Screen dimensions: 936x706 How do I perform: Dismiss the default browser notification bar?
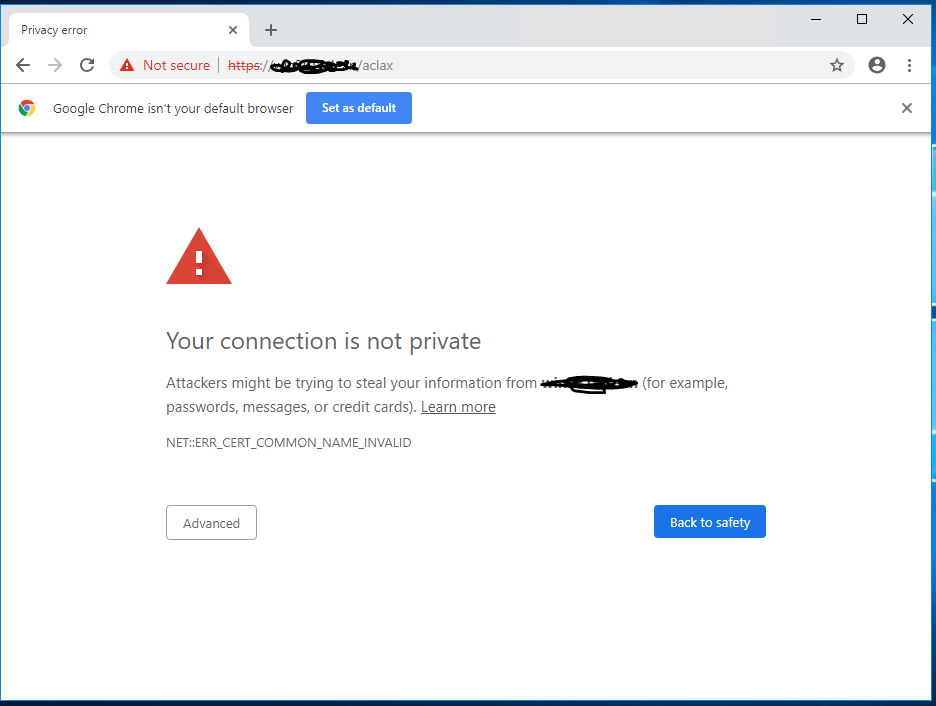click(x=906, y=107)
